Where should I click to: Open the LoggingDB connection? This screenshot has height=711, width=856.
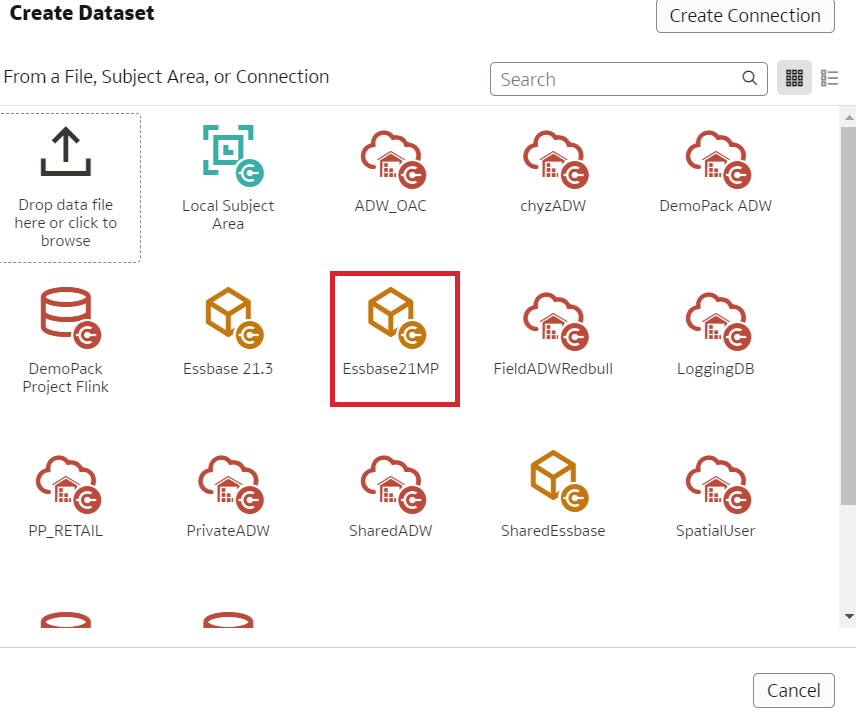pyautogui.click(x=715, y=334)
